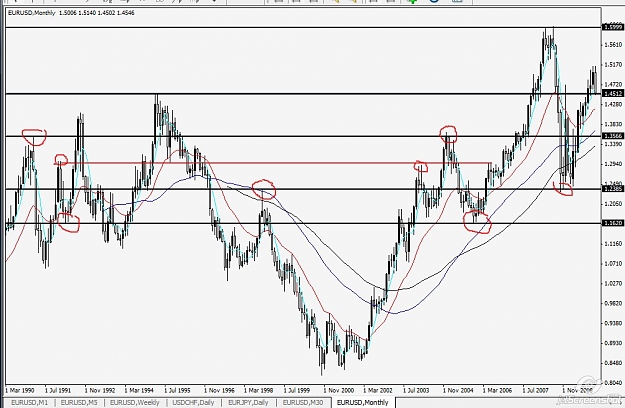Click the 1.3830 price scale value

(x=613, y=124)
